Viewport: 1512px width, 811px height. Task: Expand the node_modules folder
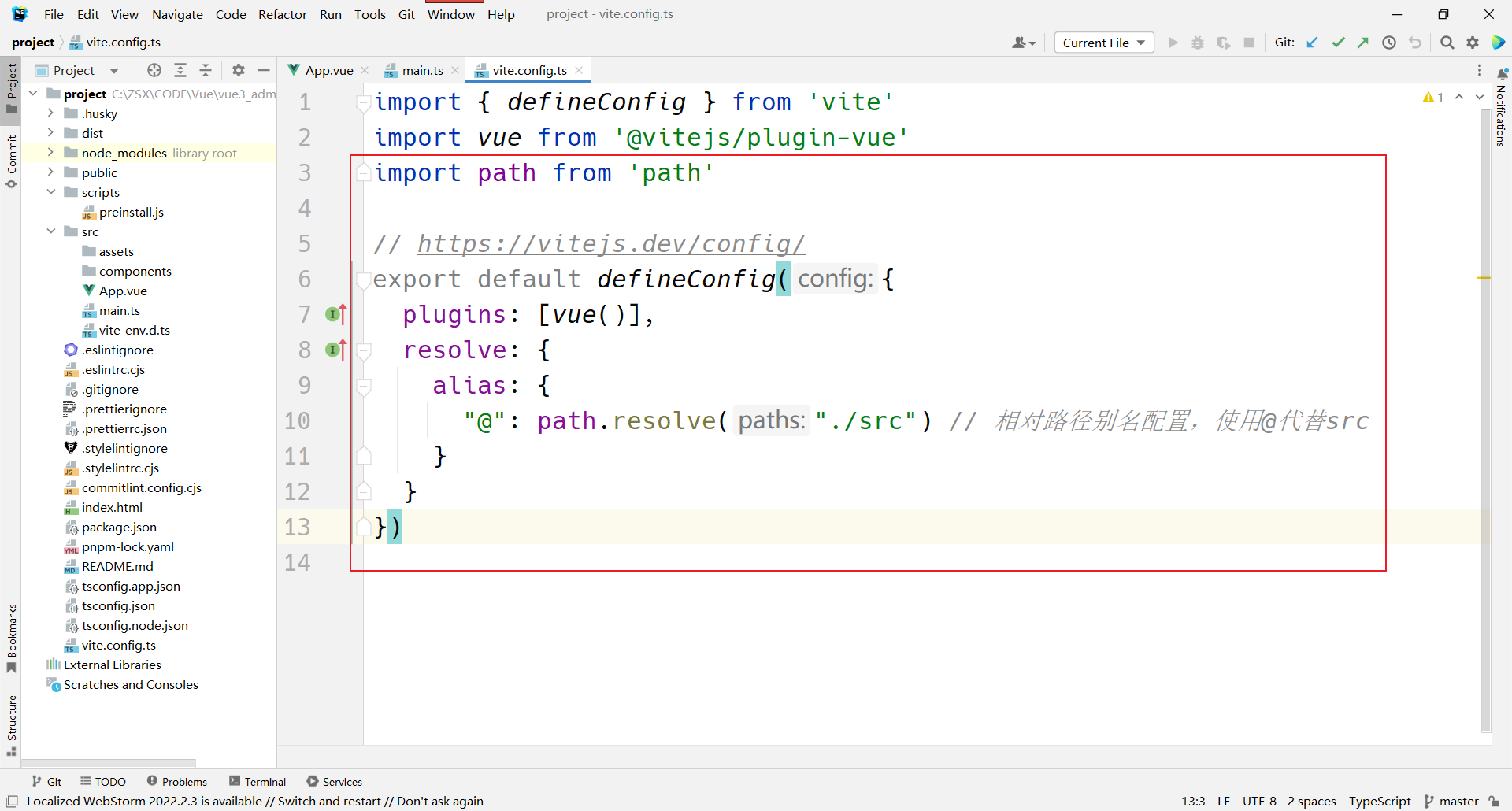coord(50,153)
